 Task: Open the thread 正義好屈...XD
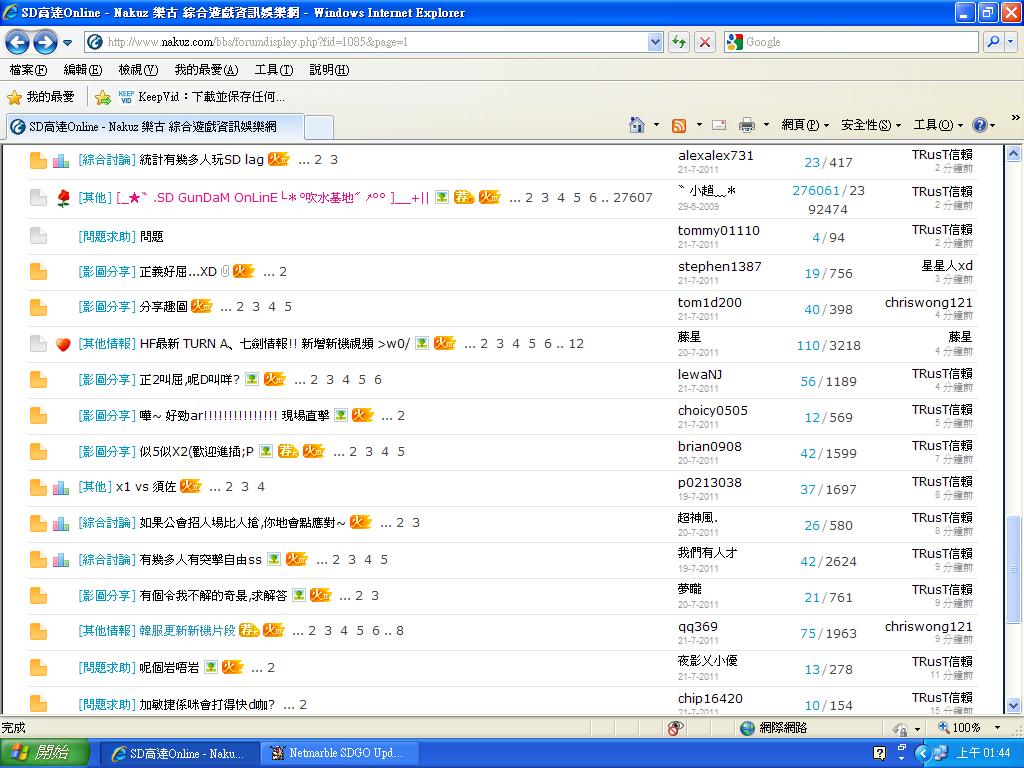pos(178,272)
